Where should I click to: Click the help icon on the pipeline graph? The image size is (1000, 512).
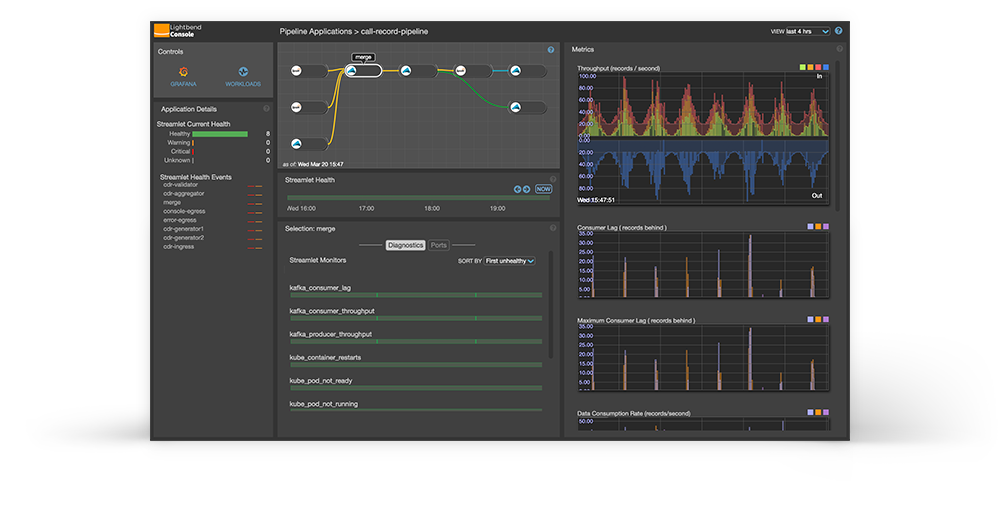pyautogui.click(x=550, y=50)
